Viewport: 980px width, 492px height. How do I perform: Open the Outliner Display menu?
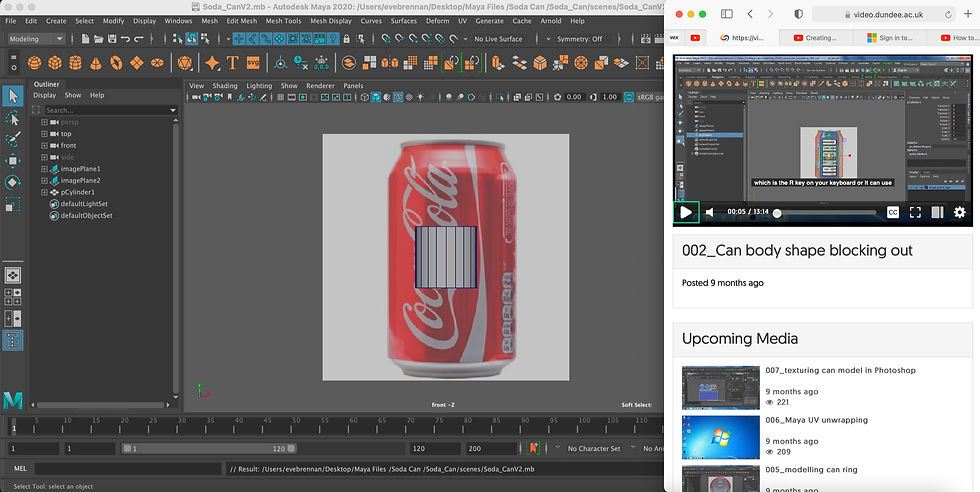(x=44, y=95)
